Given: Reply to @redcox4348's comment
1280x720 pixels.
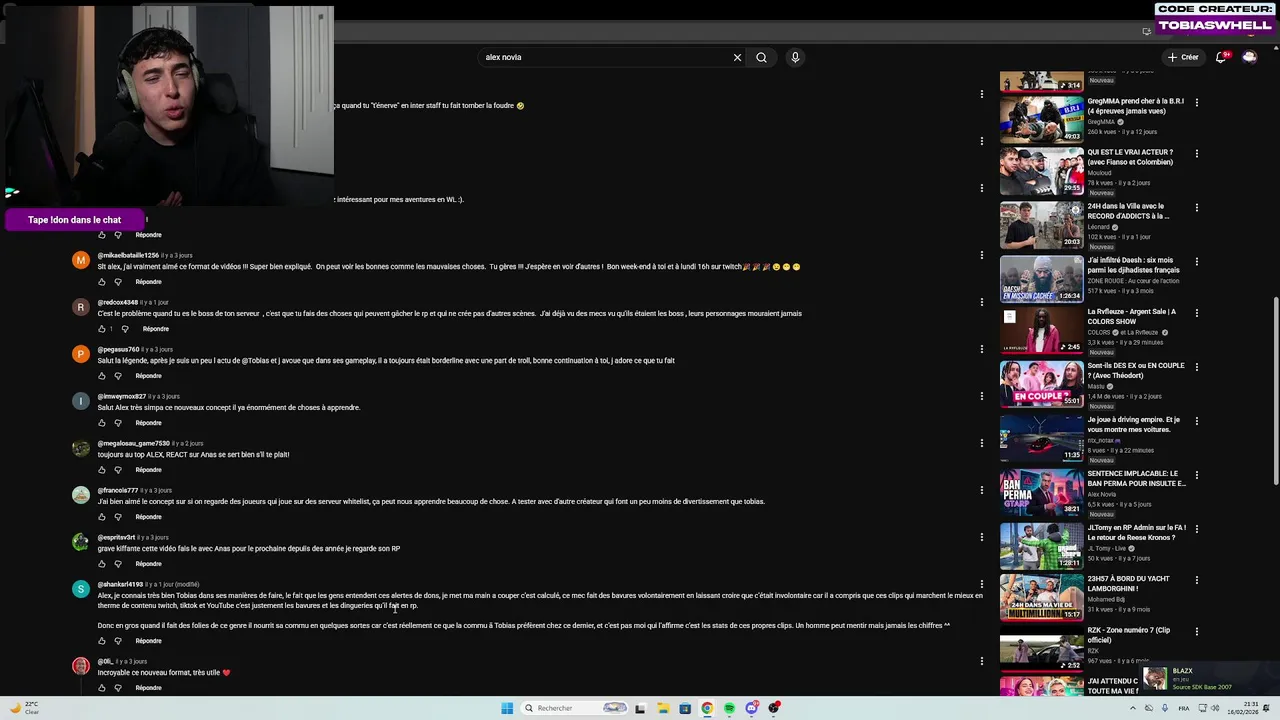Looking at the screenshot, I should 155,329.
